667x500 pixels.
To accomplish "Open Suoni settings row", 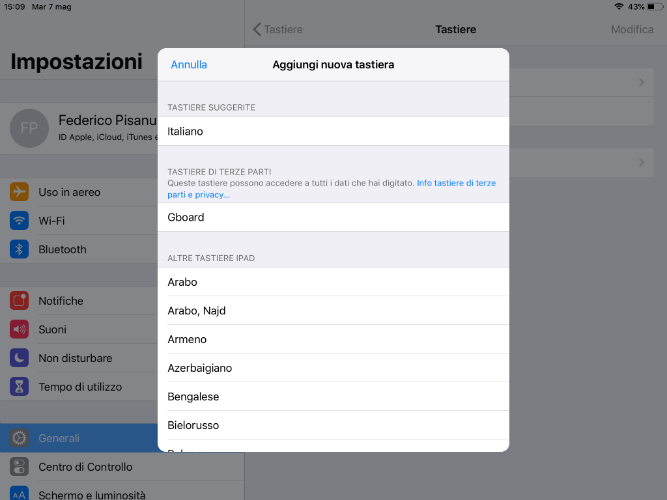I will [x=79, y=329].
